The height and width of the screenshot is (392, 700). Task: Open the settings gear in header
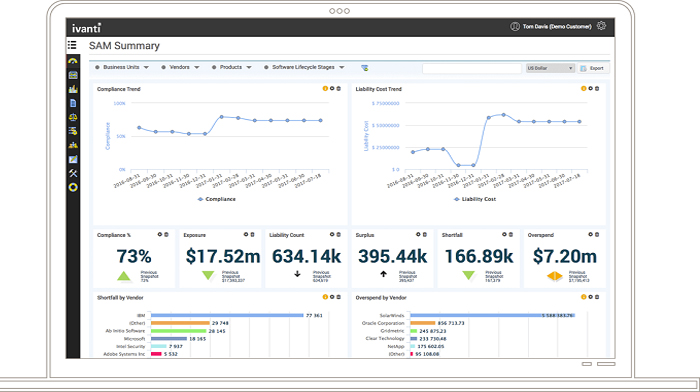tap(601, 26)
